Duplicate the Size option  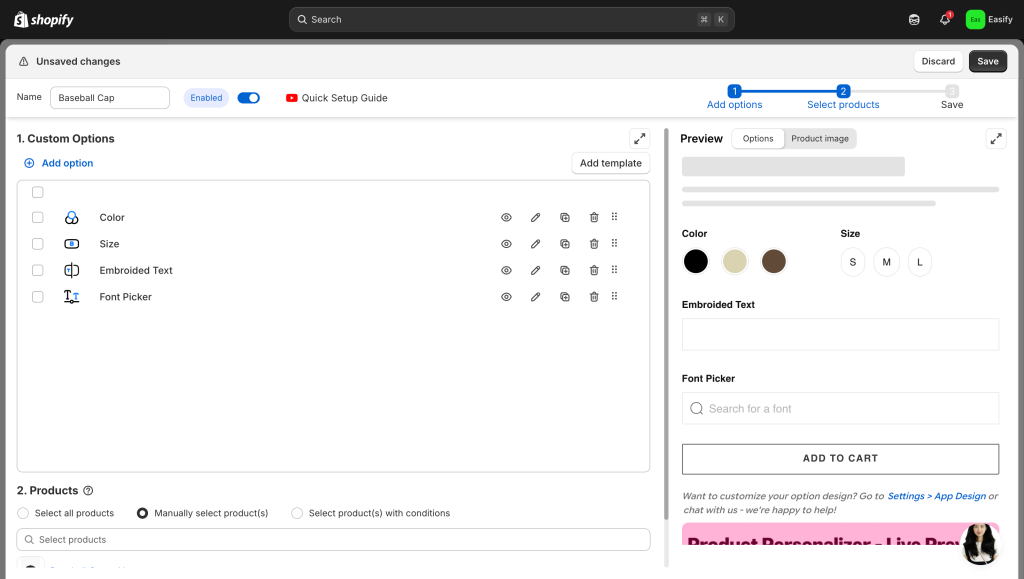click(565, 244)
